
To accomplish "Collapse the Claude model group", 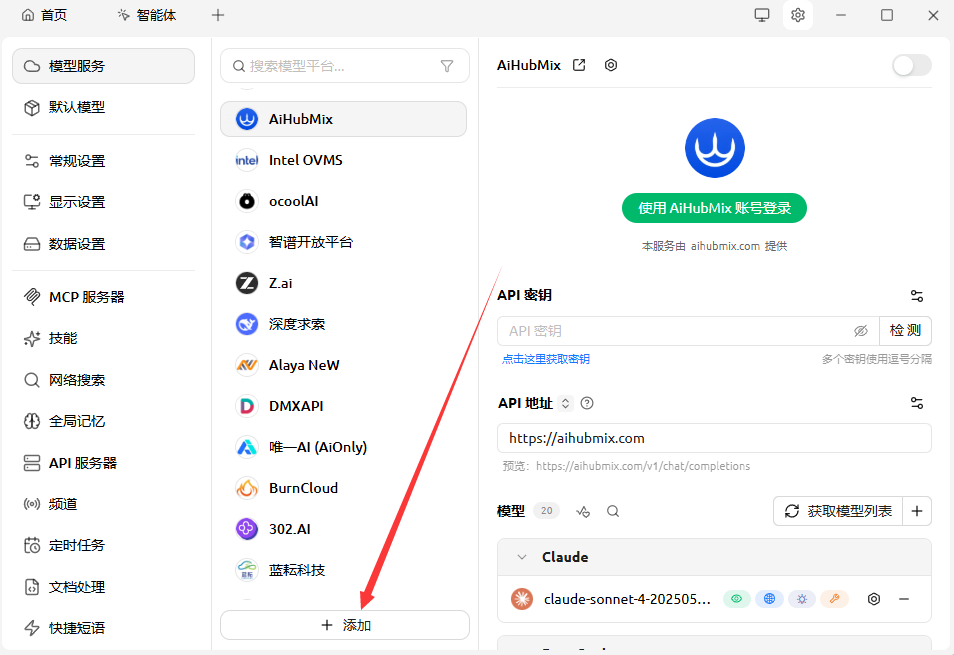I will tap(521, 557).
